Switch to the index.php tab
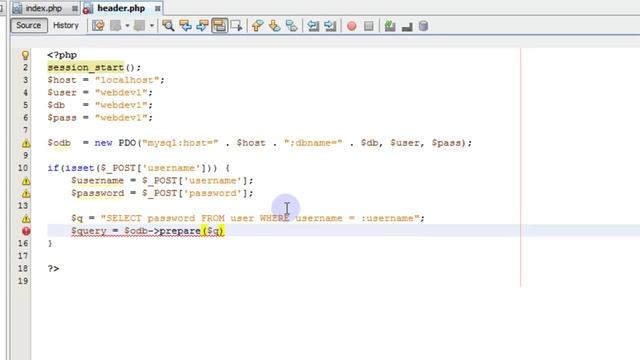 click(x=44, y=8)
